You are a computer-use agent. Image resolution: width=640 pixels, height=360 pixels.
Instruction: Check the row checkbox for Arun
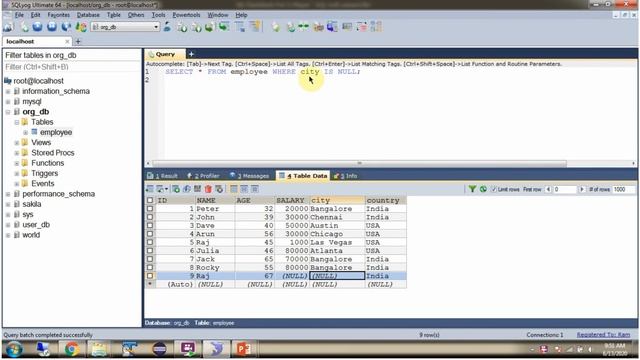(150, 234)
